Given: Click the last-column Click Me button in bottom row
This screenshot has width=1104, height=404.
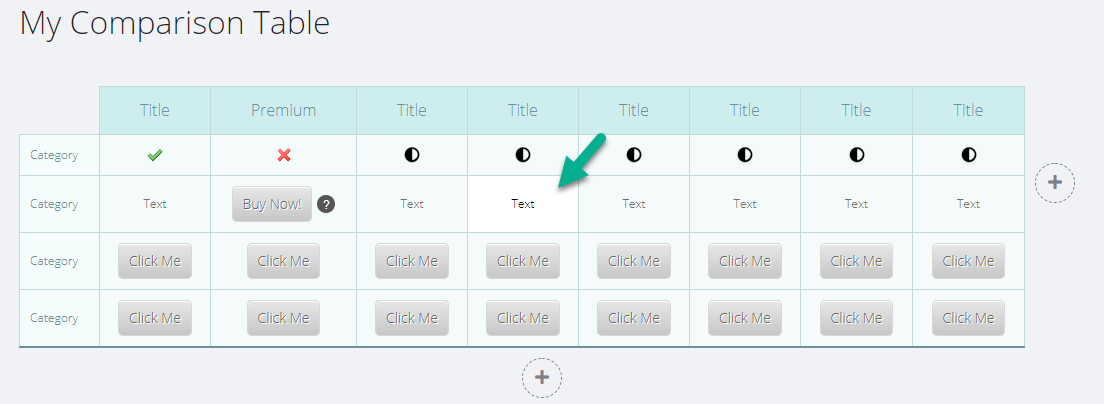Looking at the screenshot, I should tap(969, 318).
